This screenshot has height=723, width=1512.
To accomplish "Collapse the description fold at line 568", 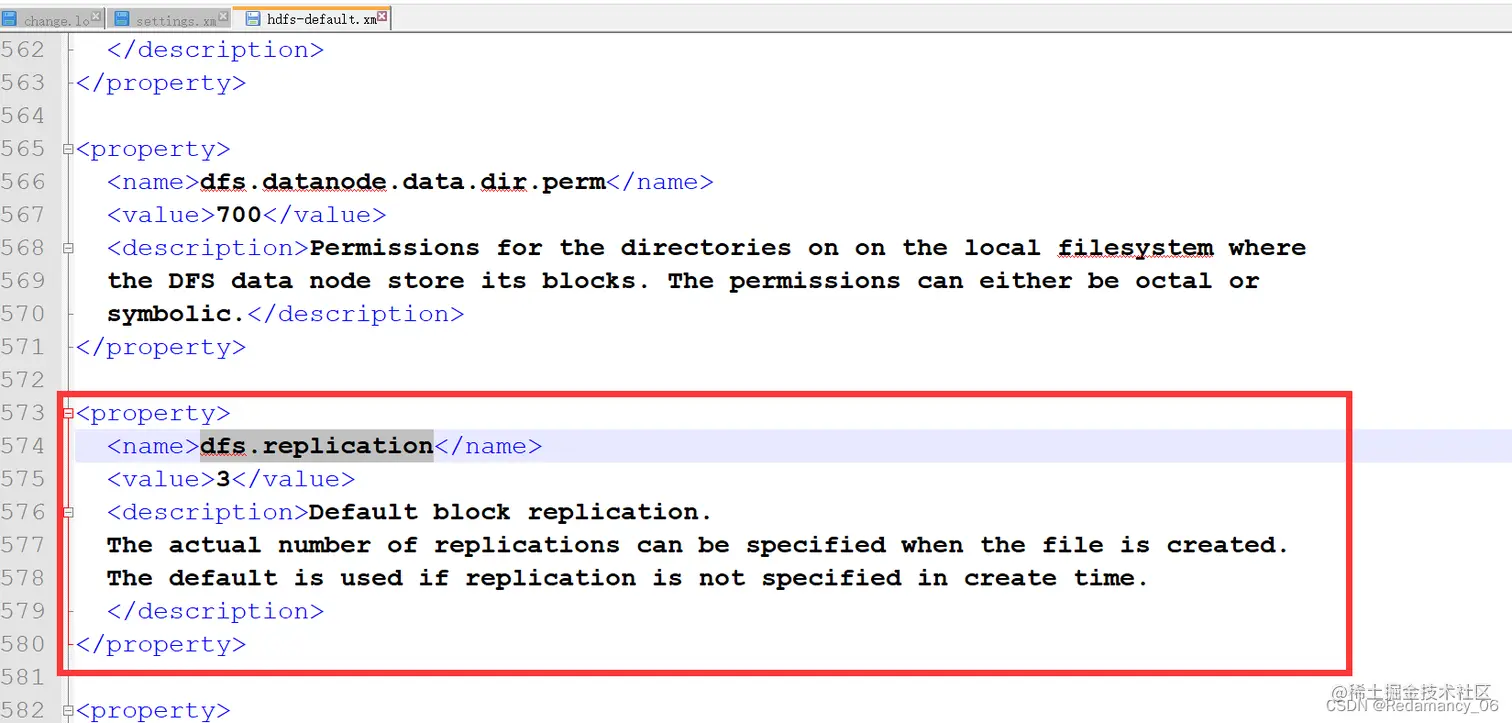I will (x=68, y=248).
